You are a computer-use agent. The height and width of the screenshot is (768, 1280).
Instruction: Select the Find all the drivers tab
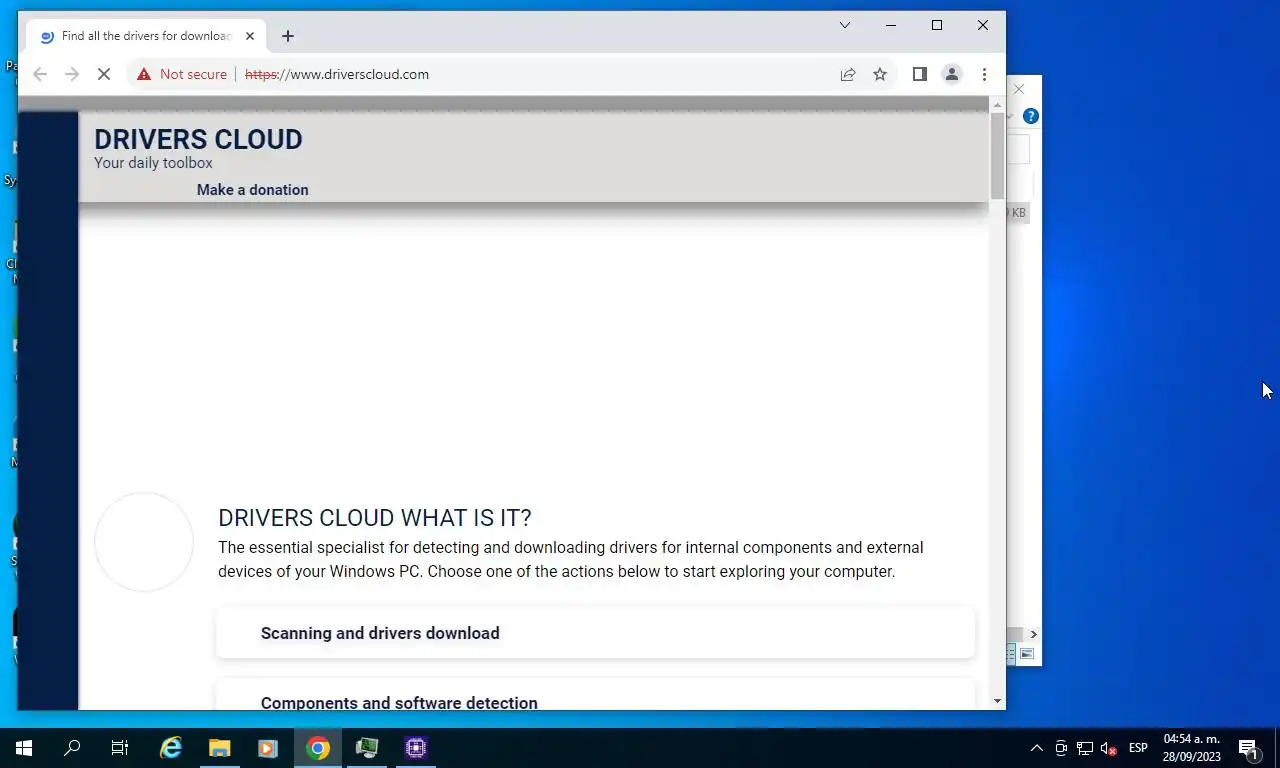pos(145,36)
